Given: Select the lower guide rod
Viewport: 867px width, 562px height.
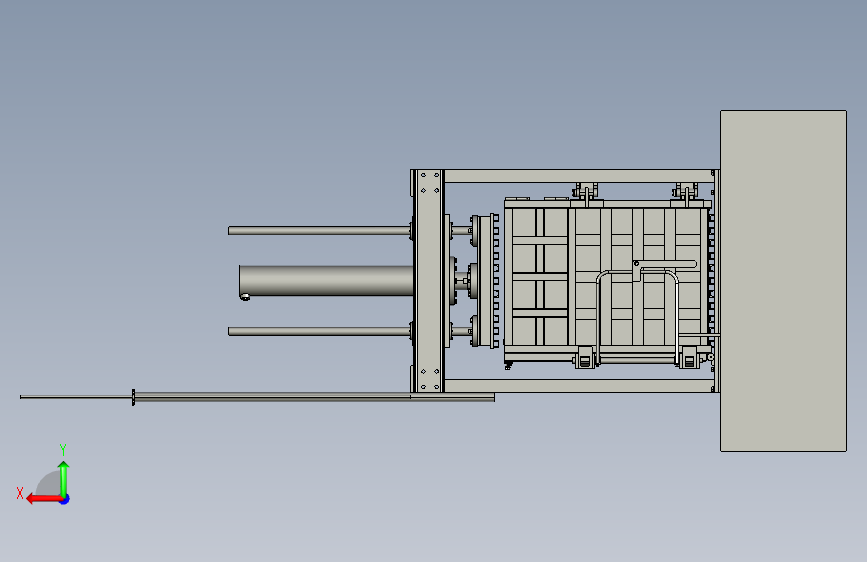Looking at the screenshot, I should [x=319, y=331].
